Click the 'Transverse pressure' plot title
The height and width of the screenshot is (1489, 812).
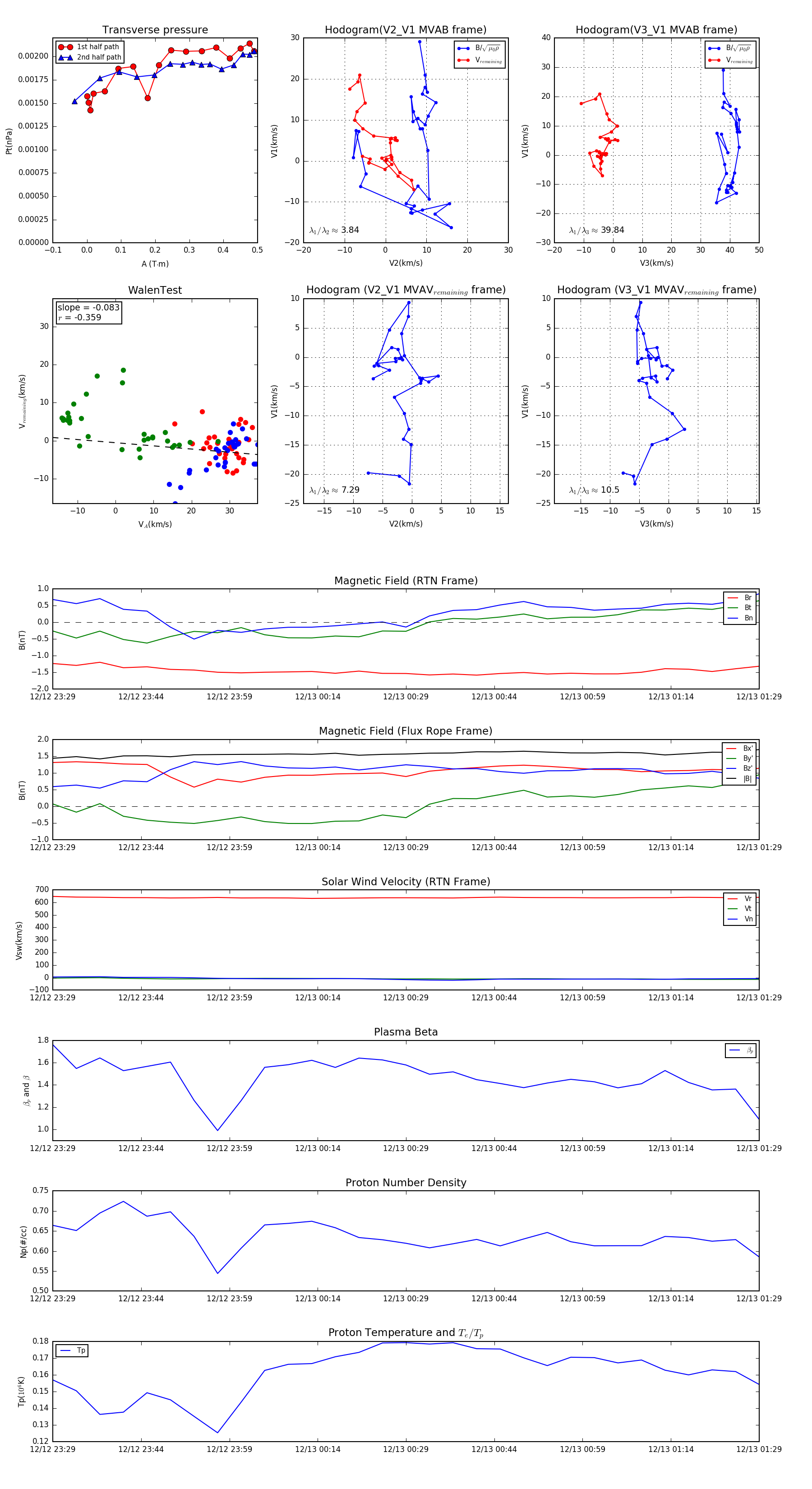point(155,30)
